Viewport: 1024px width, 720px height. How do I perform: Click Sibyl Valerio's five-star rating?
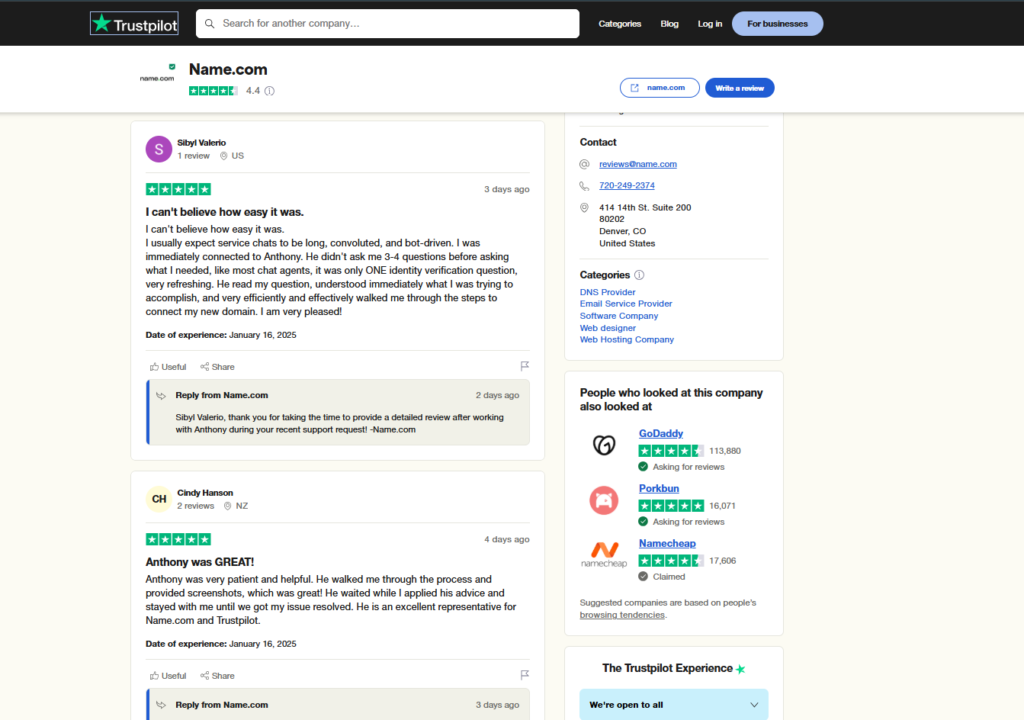tap(178, 189)
